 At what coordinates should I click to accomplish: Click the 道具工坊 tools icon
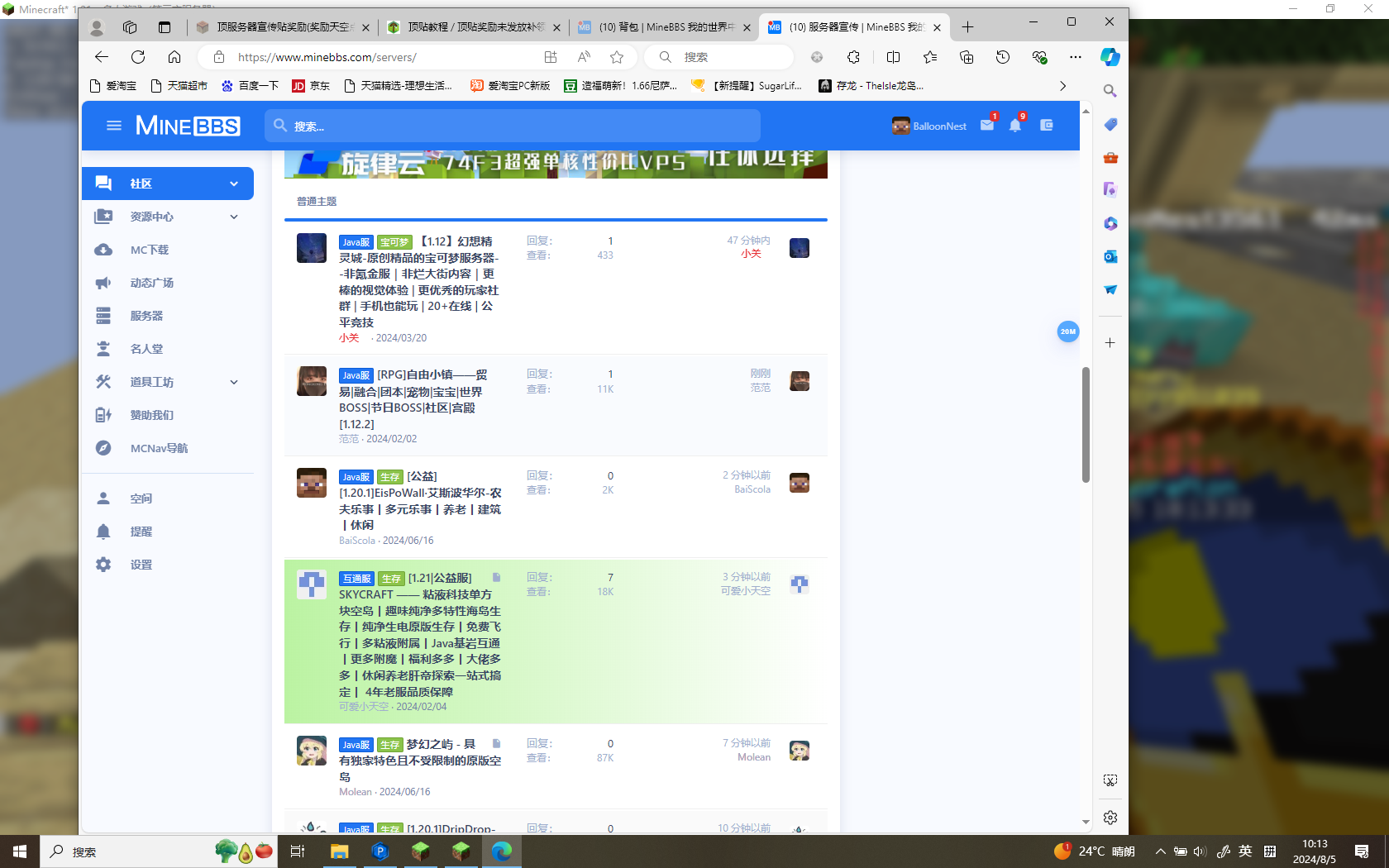[x=103, y=382]
